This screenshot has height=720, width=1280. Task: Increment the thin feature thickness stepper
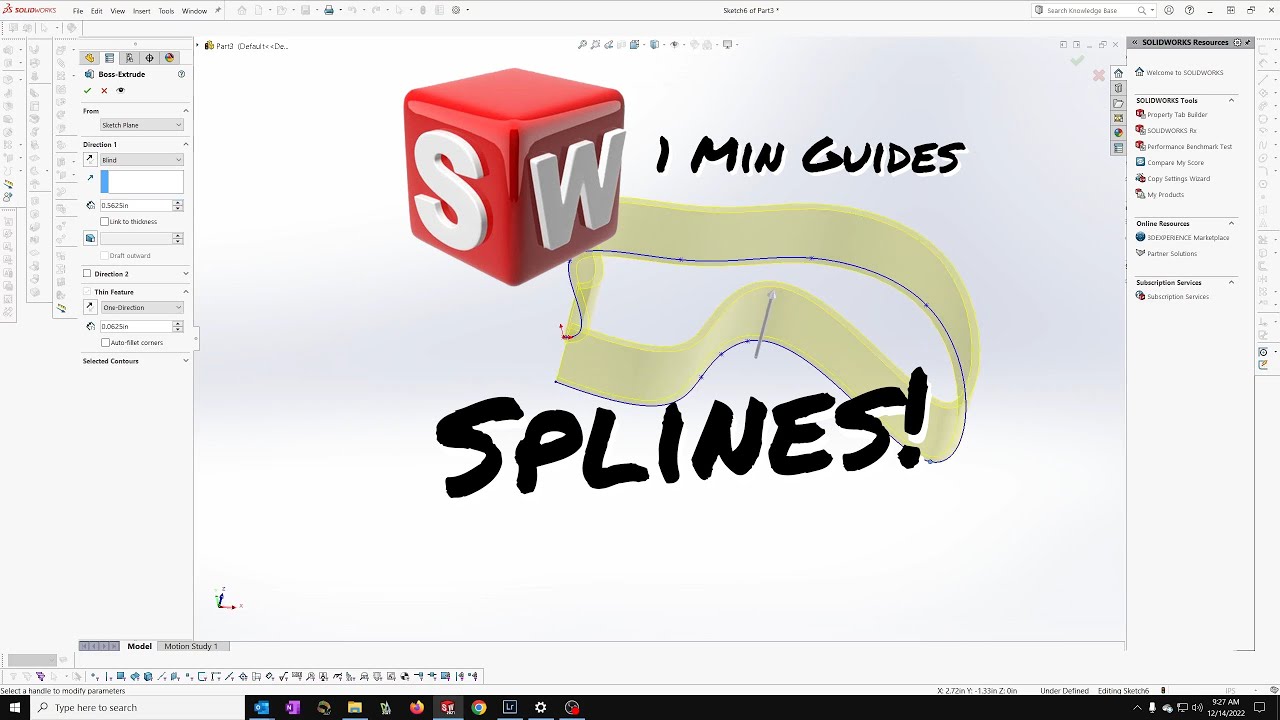point(178,323)
